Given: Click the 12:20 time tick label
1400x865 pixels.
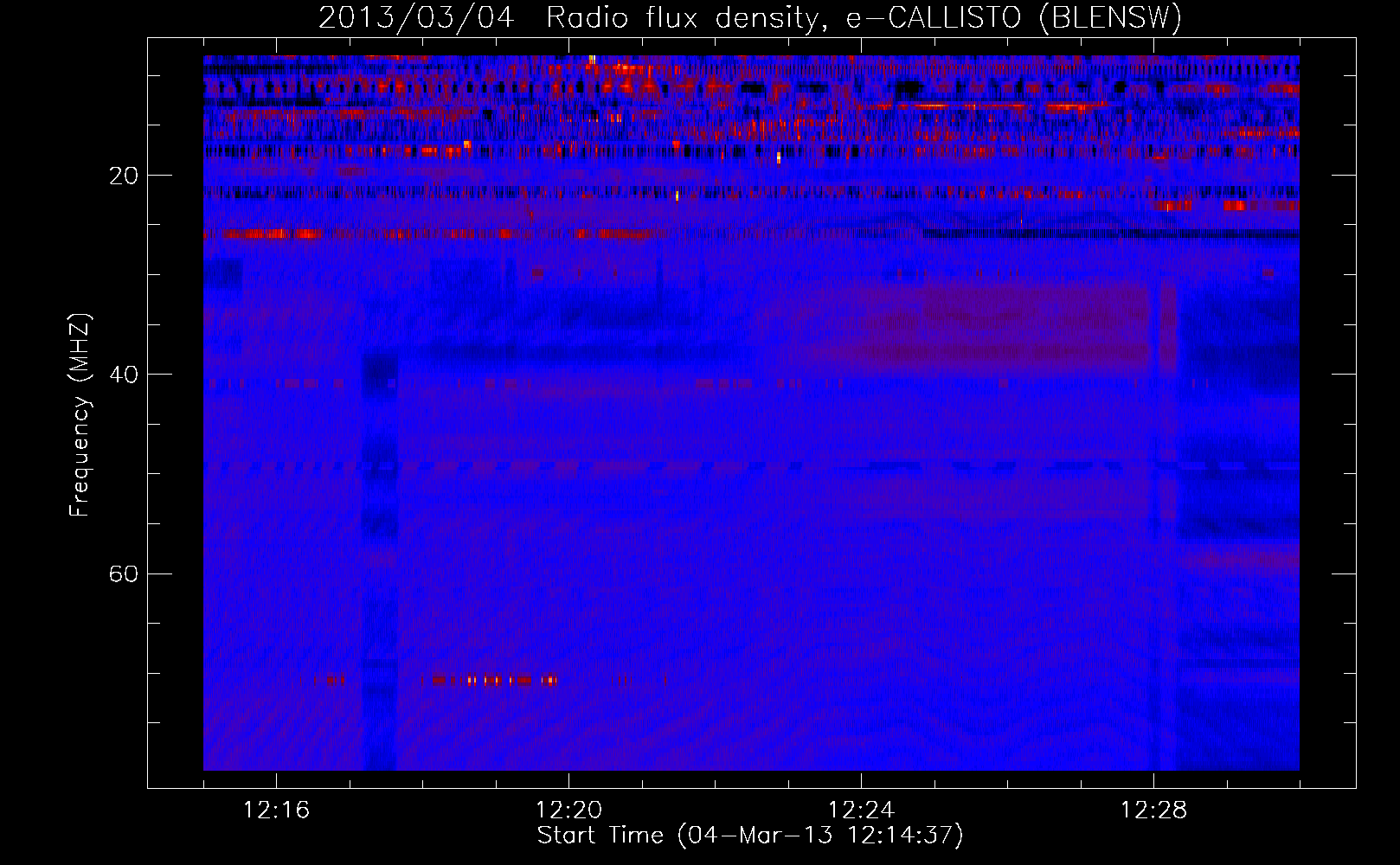Looking at the screenshot, I should tap(568, 811).
